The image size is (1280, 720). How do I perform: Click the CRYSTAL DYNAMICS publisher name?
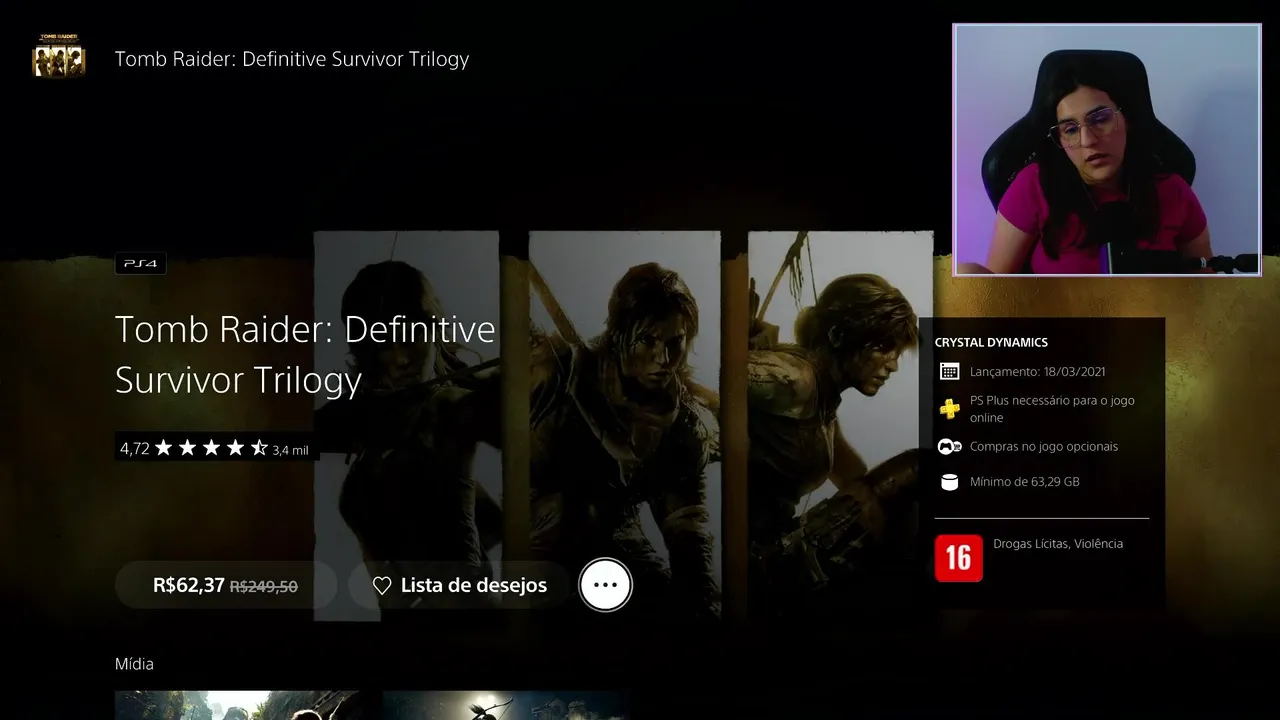[991, 342]
